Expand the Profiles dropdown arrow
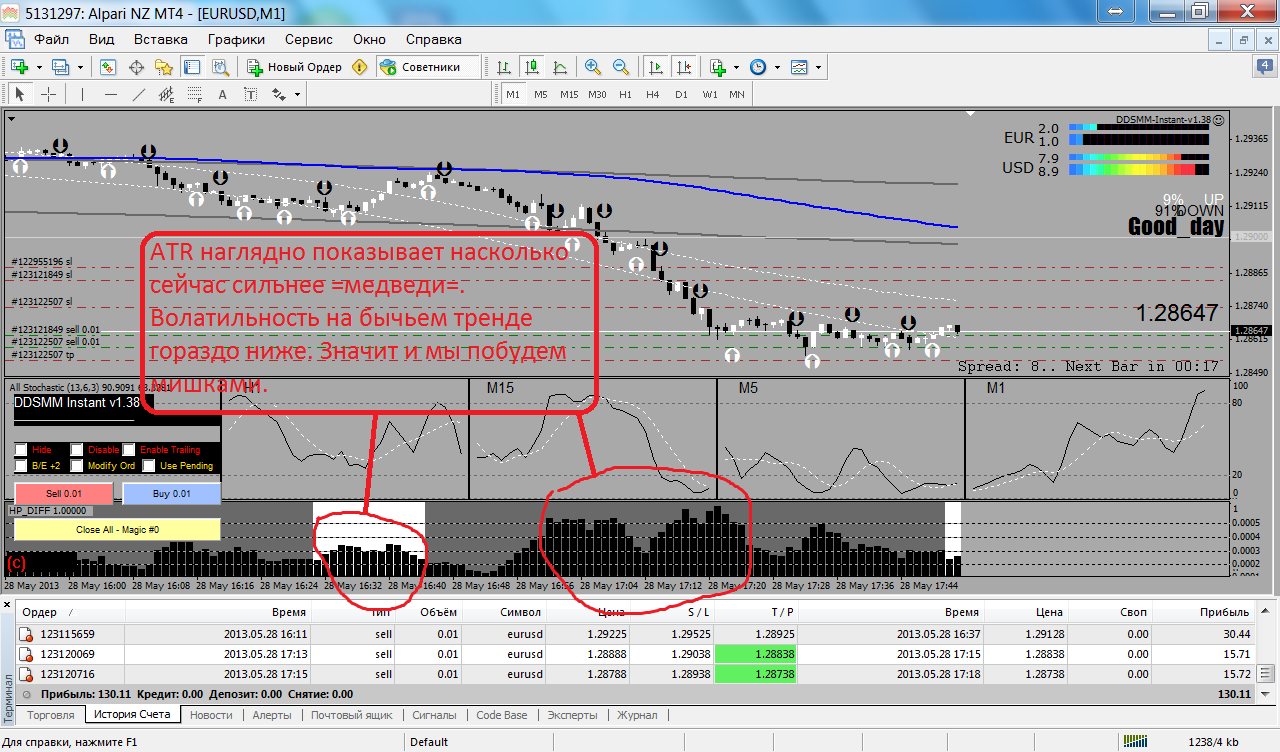The width and height of the screenshot is (1280, 752). coord(80,67)
